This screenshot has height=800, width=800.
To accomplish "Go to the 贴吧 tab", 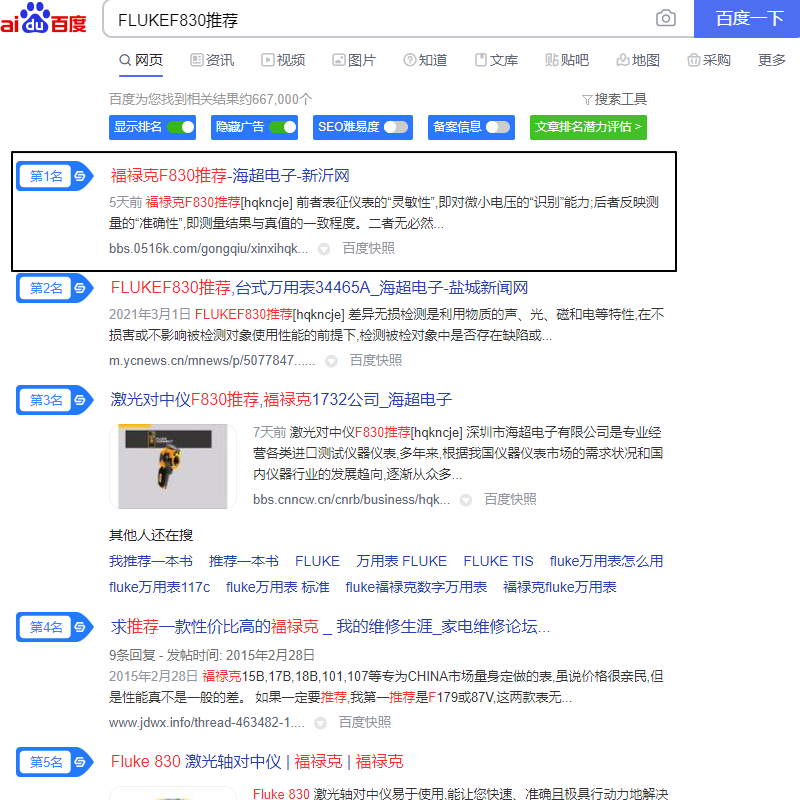I will [x=567, y=60].
